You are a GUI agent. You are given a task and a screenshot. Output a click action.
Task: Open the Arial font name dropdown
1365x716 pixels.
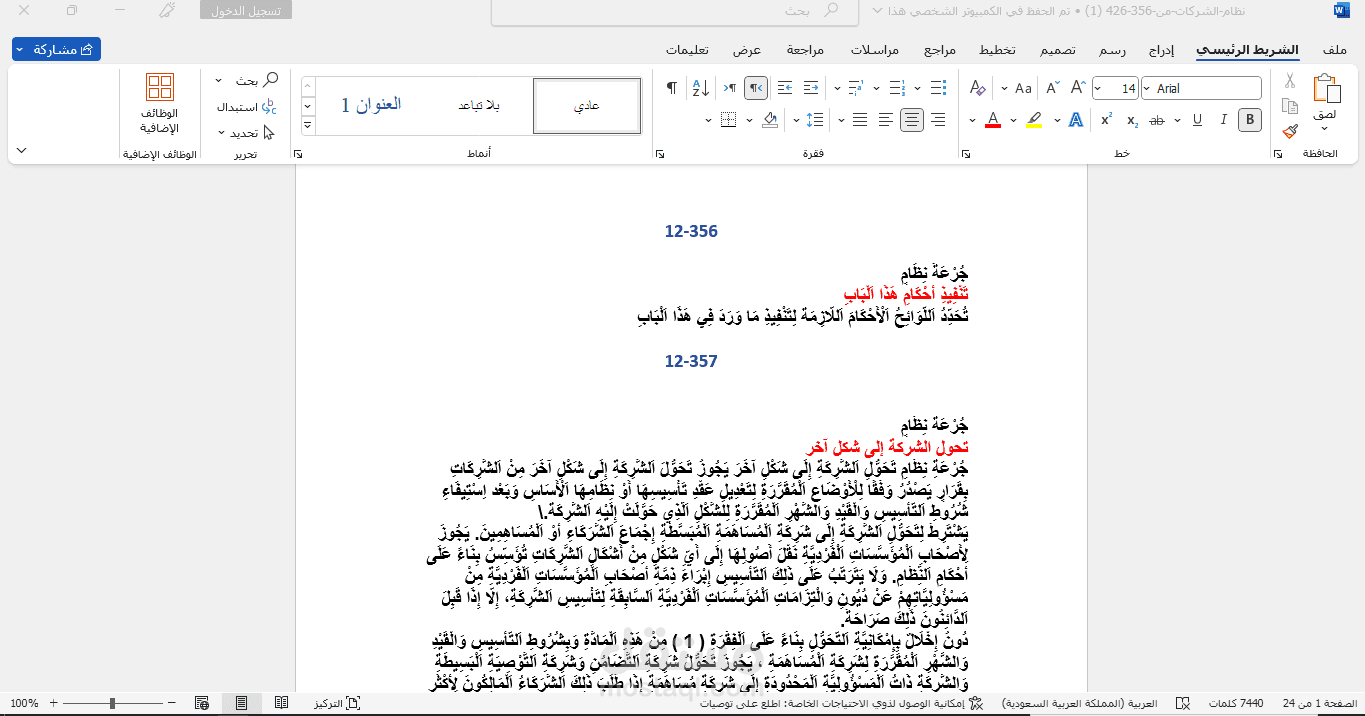[x=1147, y=88]
